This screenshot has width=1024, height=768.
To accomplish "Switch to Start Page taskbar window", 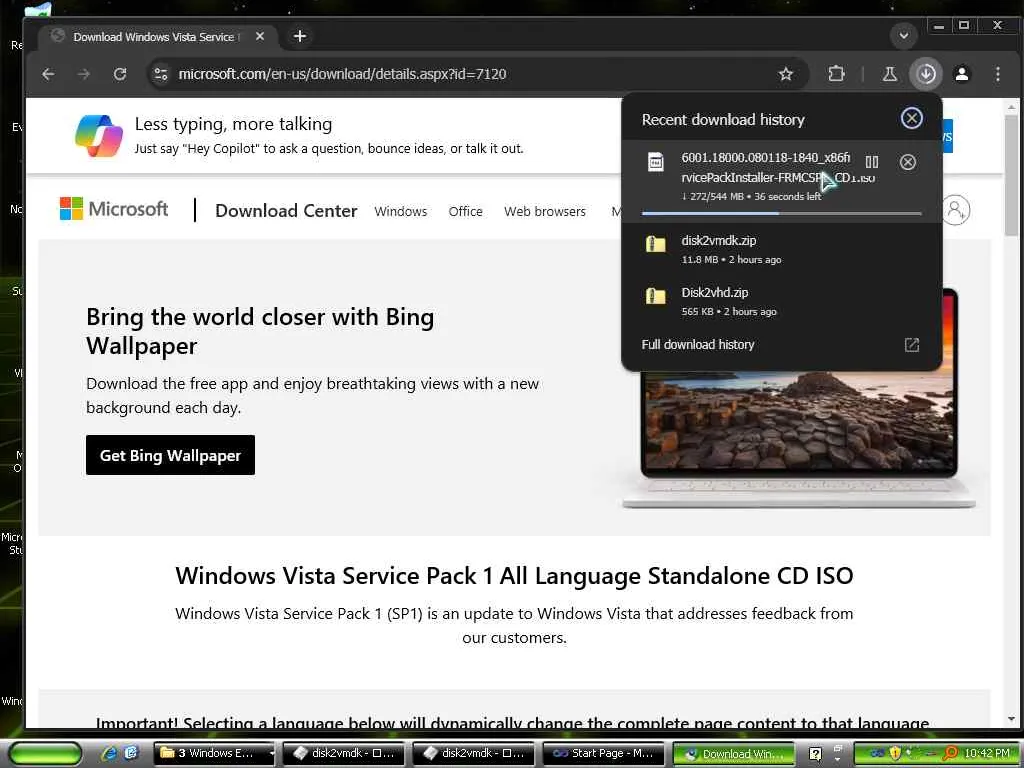I will (x=603, y=754).
